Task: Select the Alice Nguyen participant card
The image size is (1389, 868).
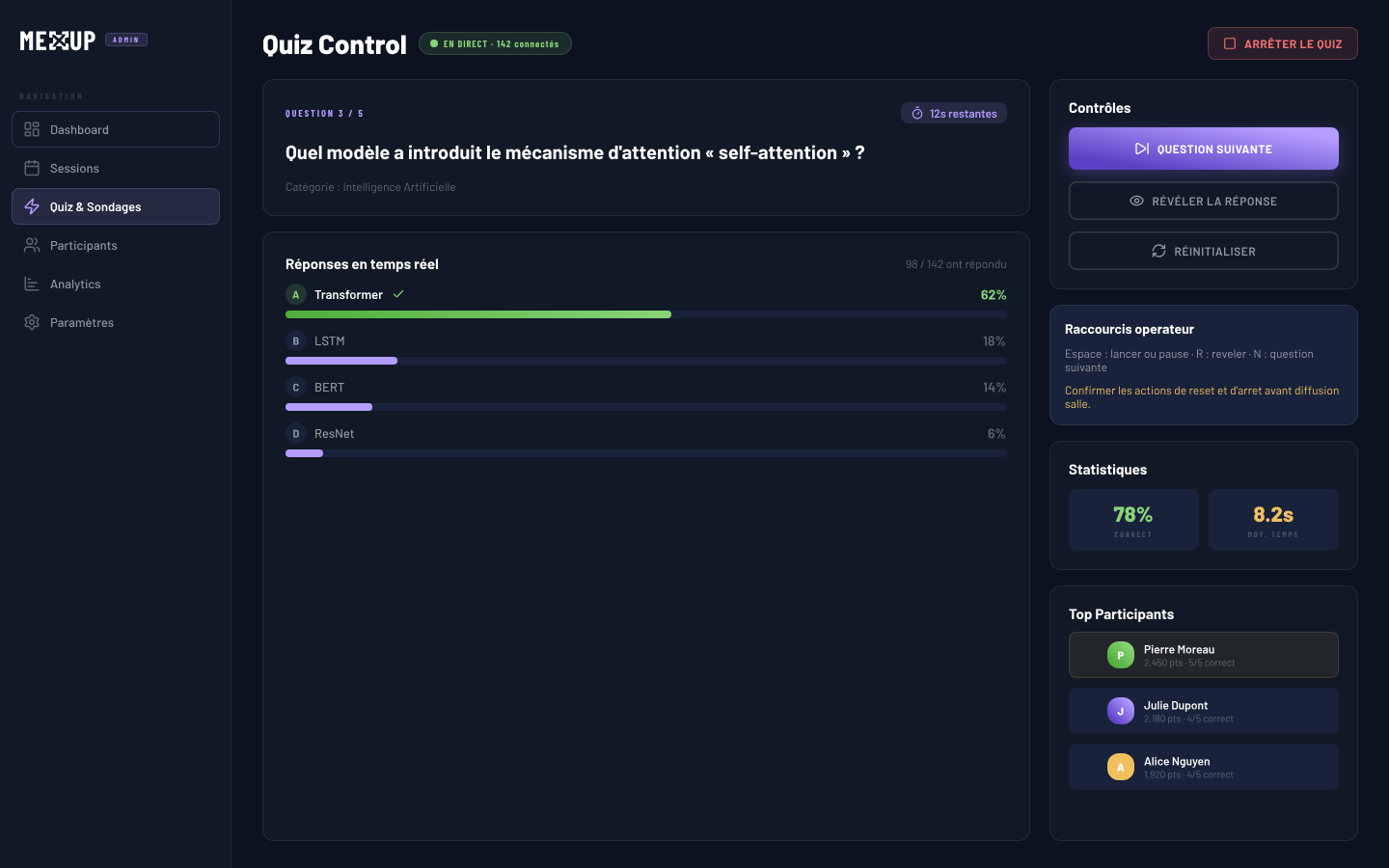Action: click(x=1204, y=767)
